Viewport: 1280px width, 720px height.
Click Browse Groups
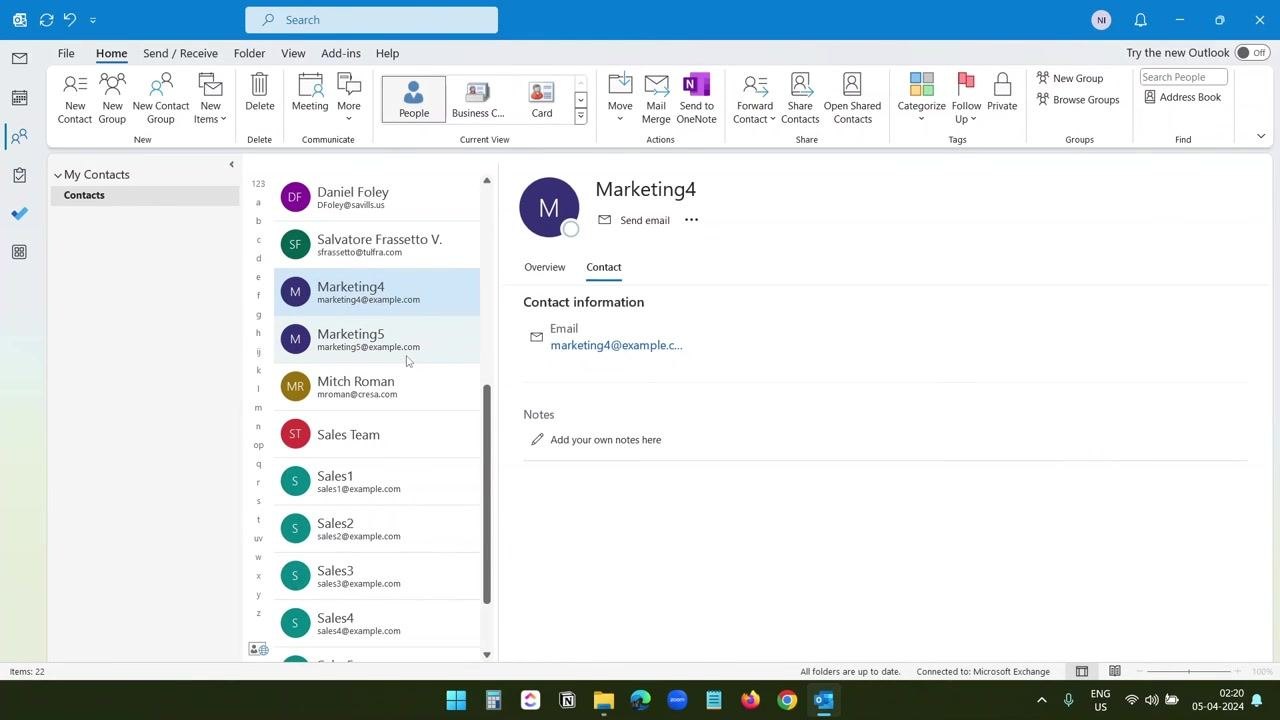pyautogui.click(x=1078, y=99)
